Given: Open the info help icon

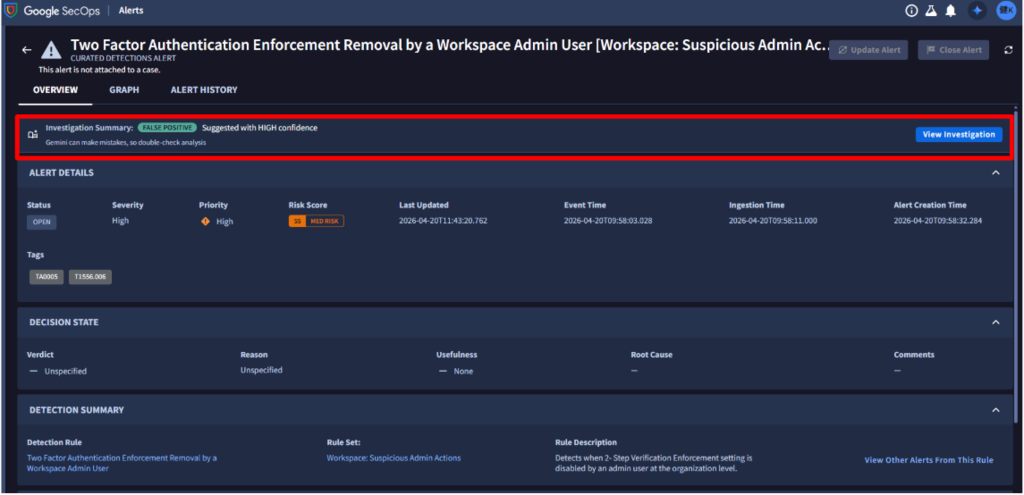Looking at the screenshot, I should point(912,10).
